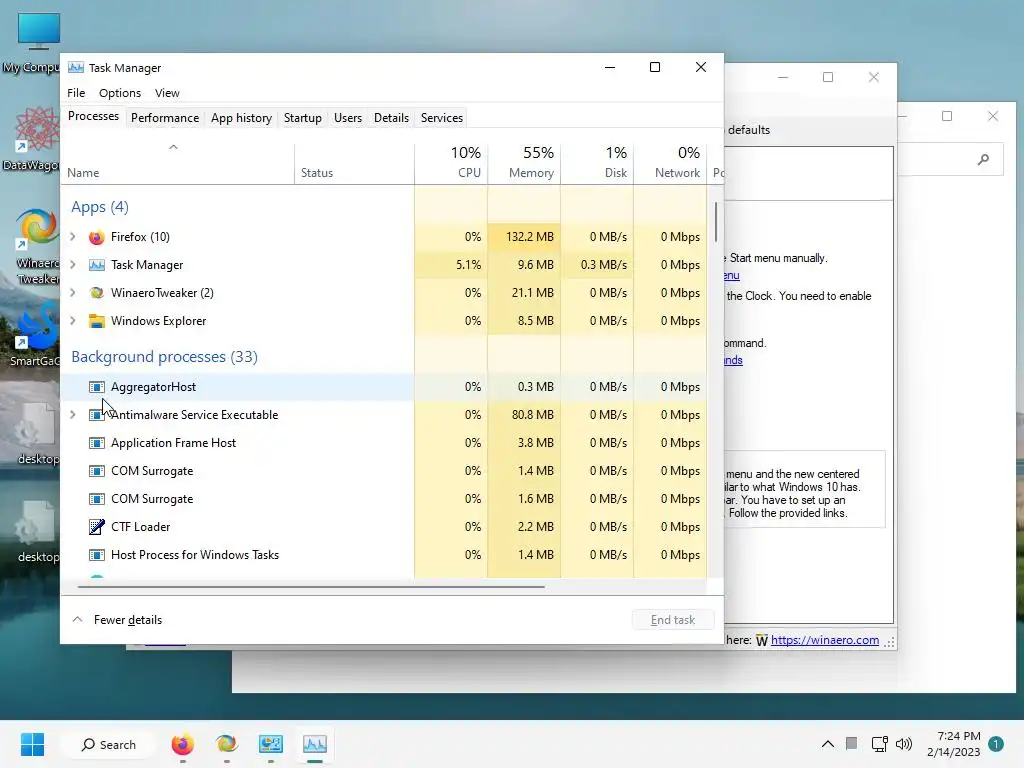
Task: Open the winaero.com link
Action: click(825, 640)
